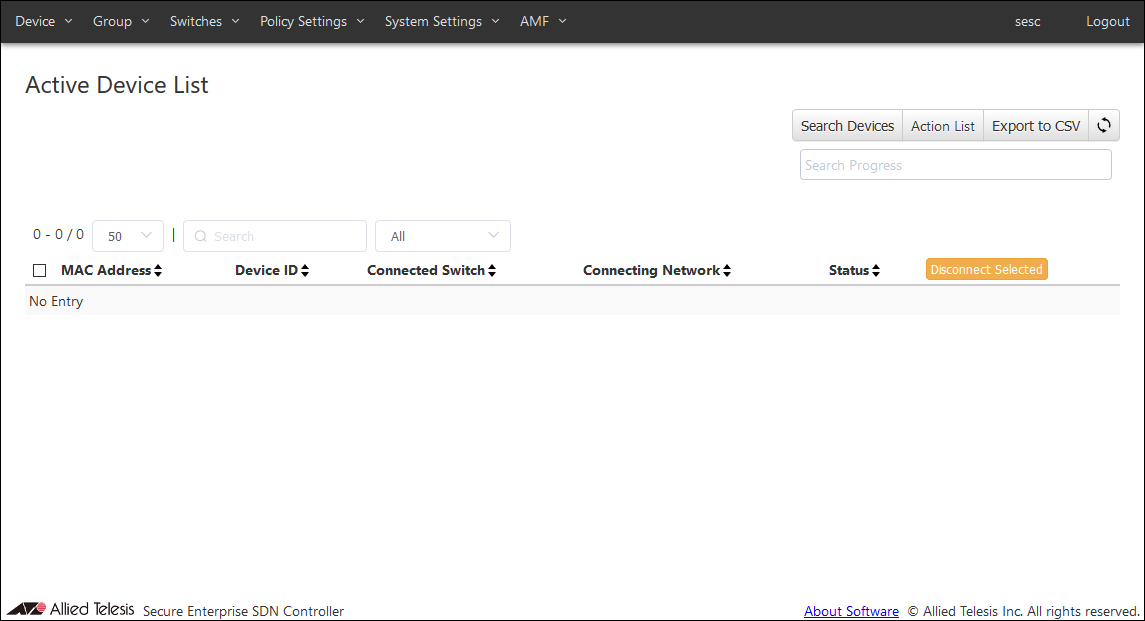1145x621 pixels.
Task: Click the Search Progress field
Action: point(955,165)
